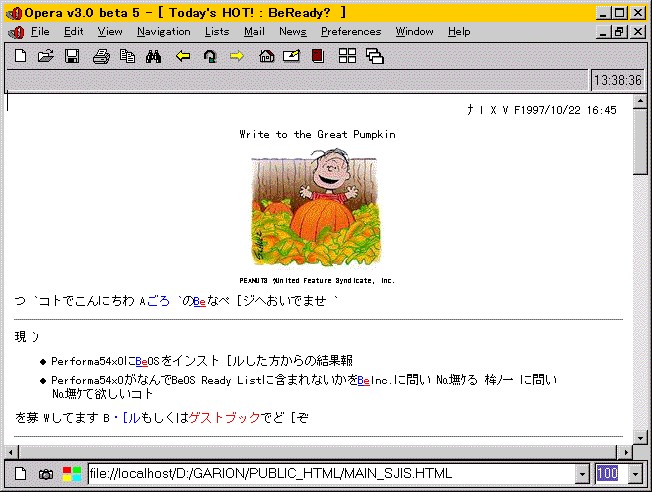Save the page with the floppy disk icon
Image resolution: width=652 pixels, height=492 pixels.
click(72, 57)
